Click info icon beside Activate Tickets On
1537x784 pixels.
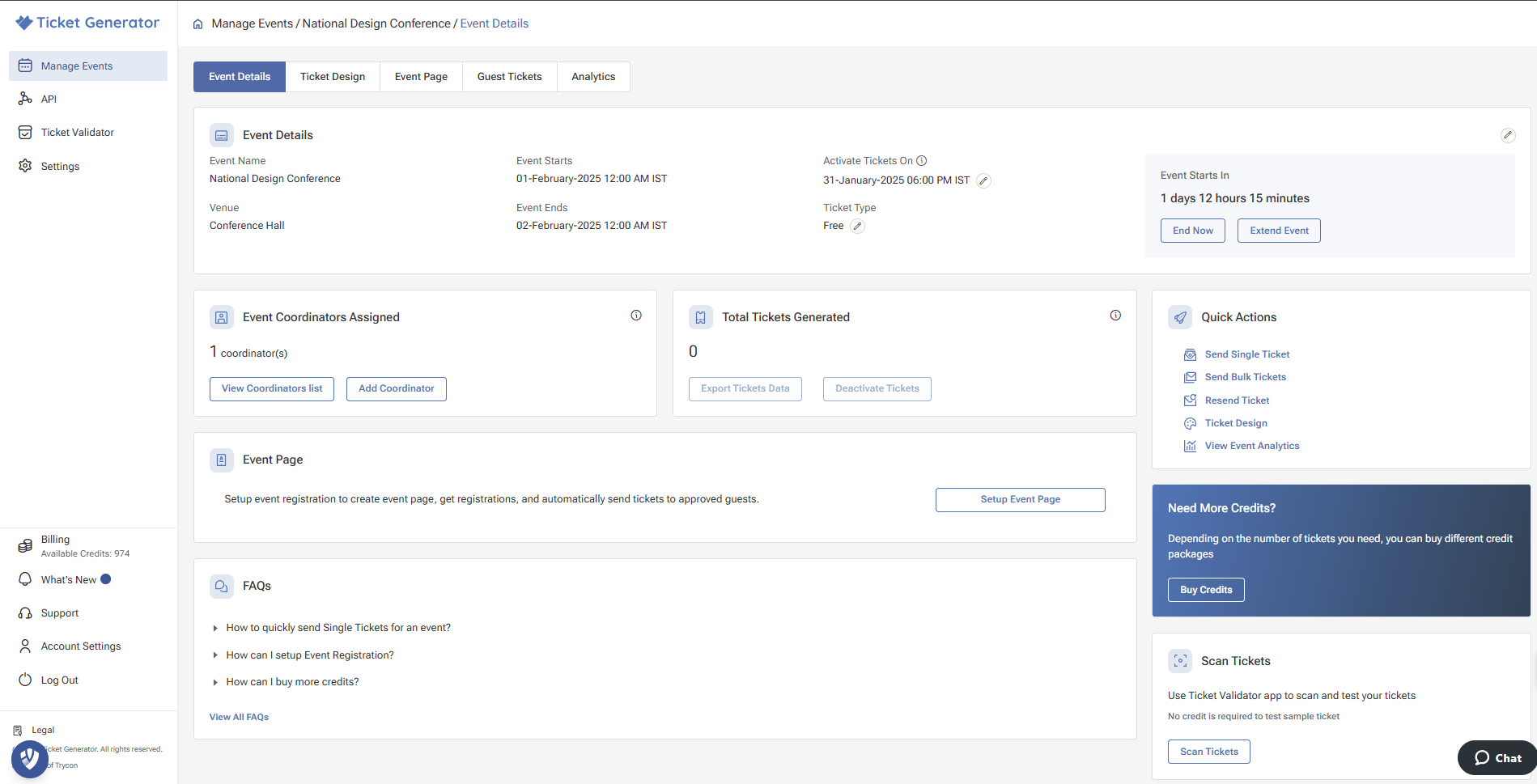point(922,161)
